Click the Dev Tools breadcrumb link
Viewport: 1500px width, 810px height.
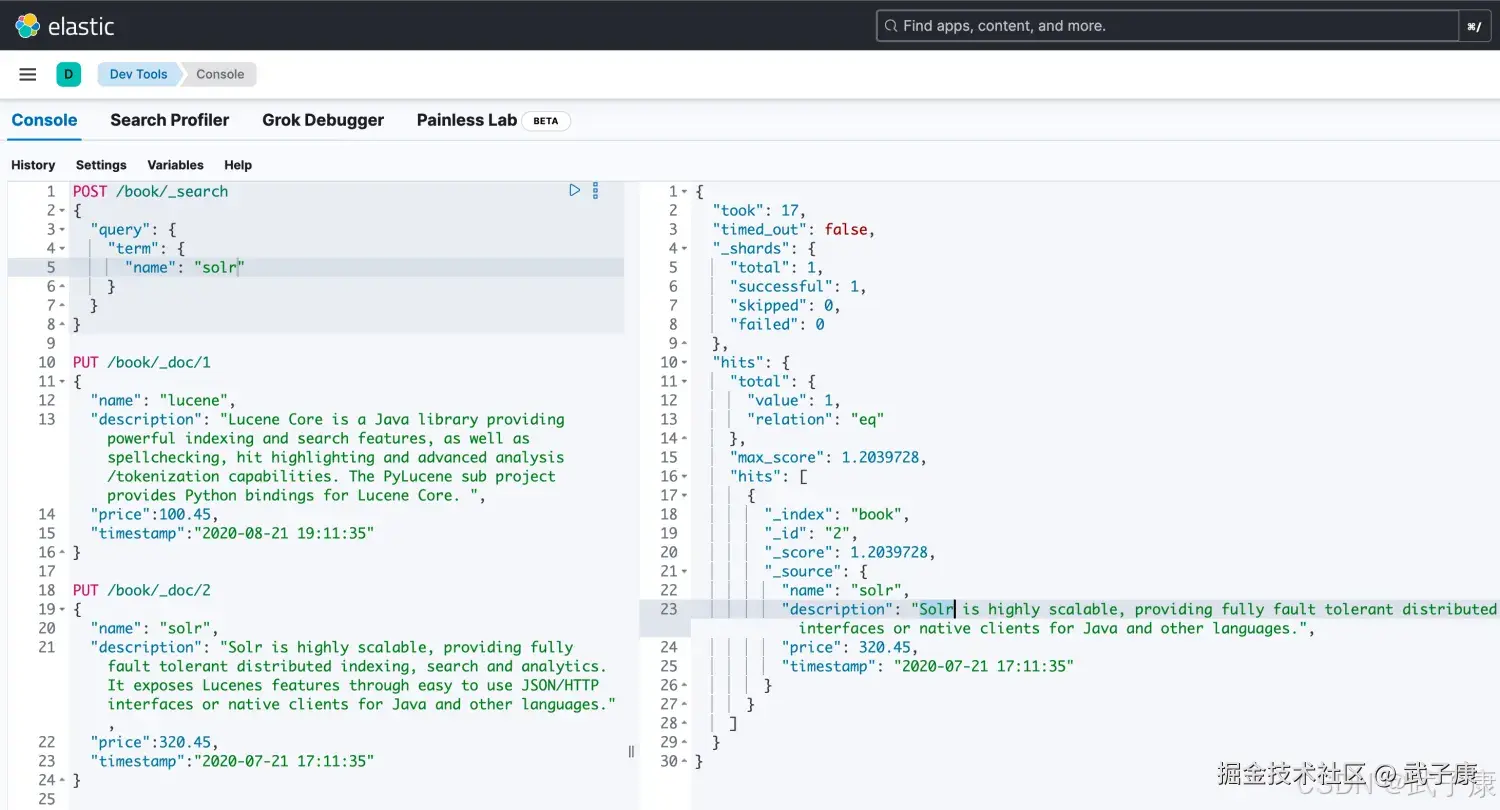click(138, 74)
